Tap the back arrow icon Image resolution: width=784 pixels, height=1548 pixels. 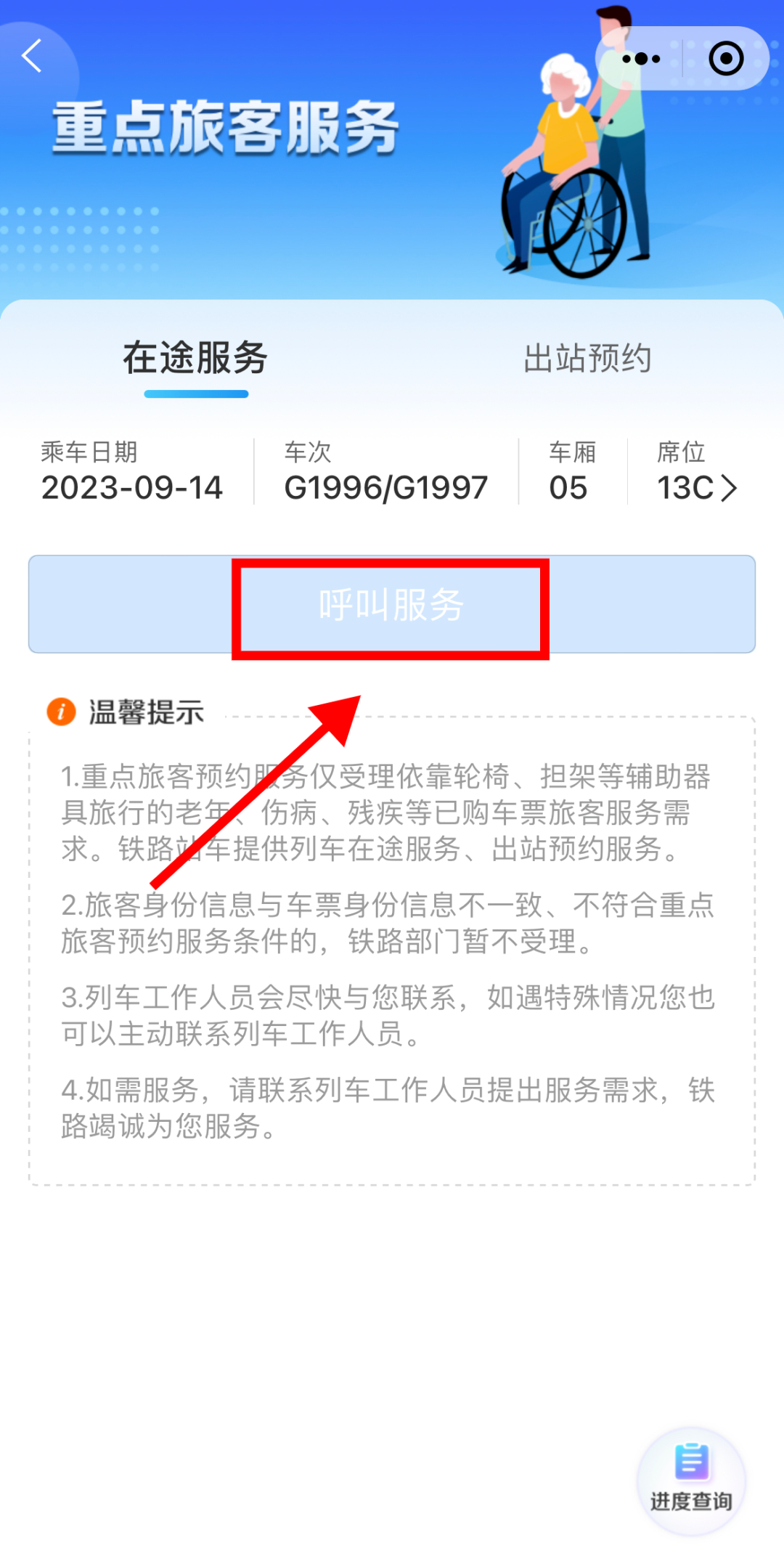tap(31, 56)
